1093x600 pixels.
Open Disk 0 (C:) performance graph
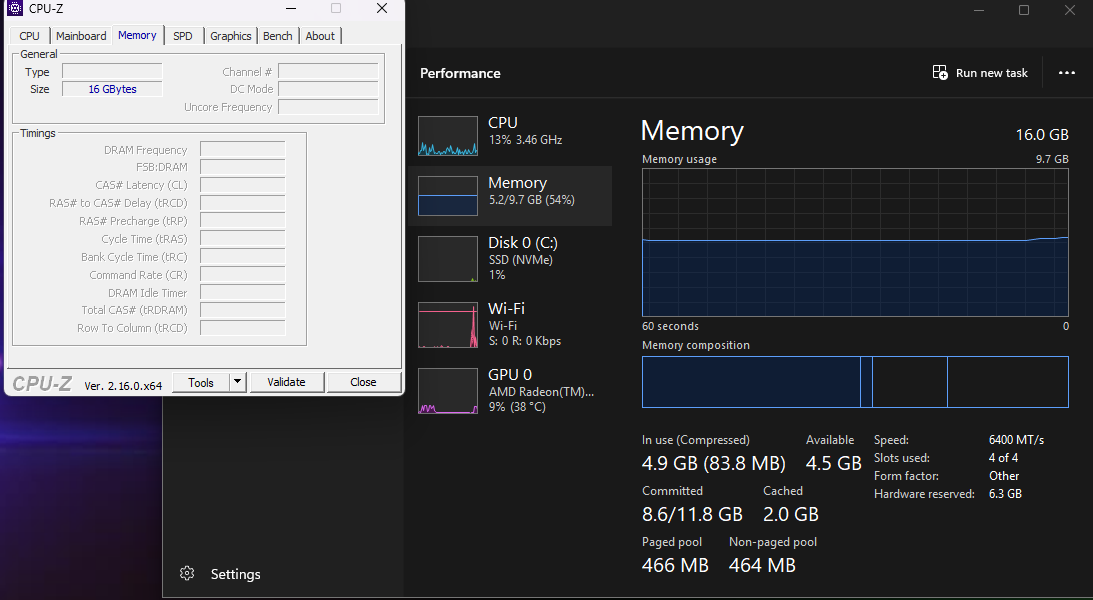(448, 259)
